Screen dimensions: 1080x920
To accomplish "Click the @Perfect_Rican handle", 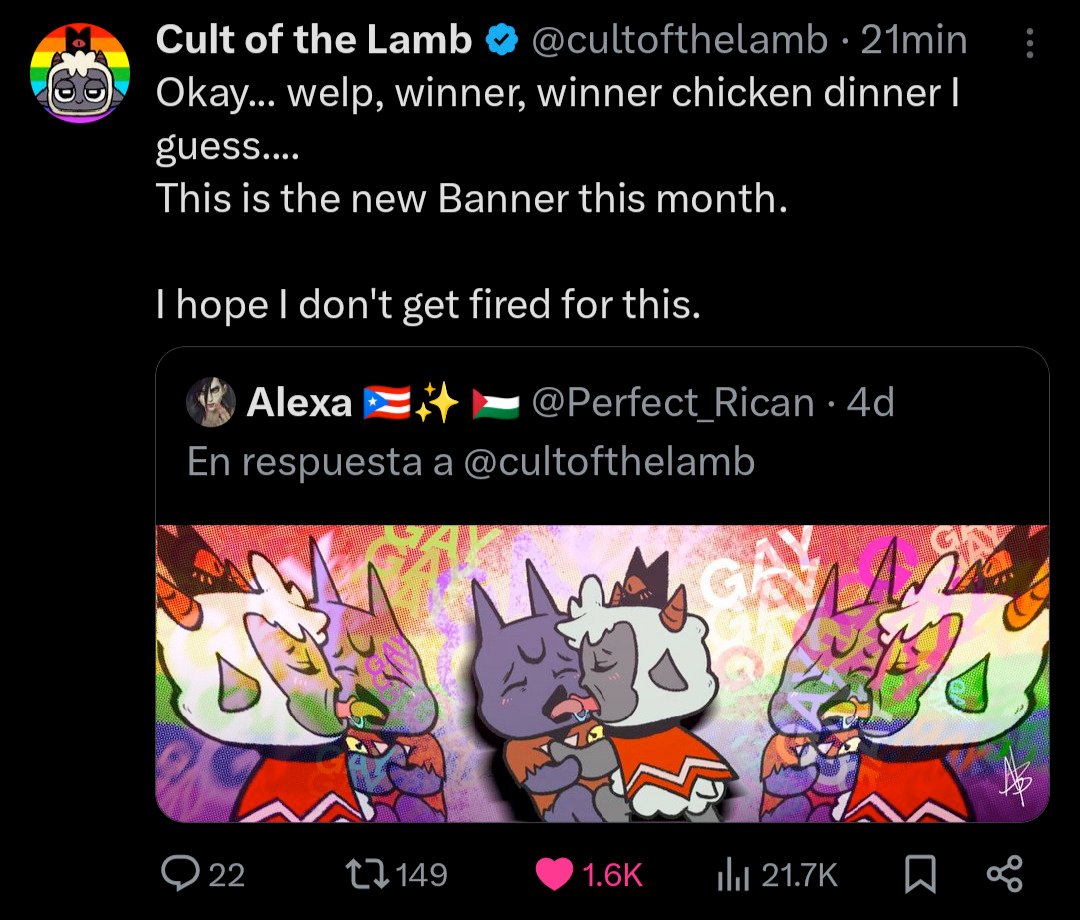I will pos(673,402).
